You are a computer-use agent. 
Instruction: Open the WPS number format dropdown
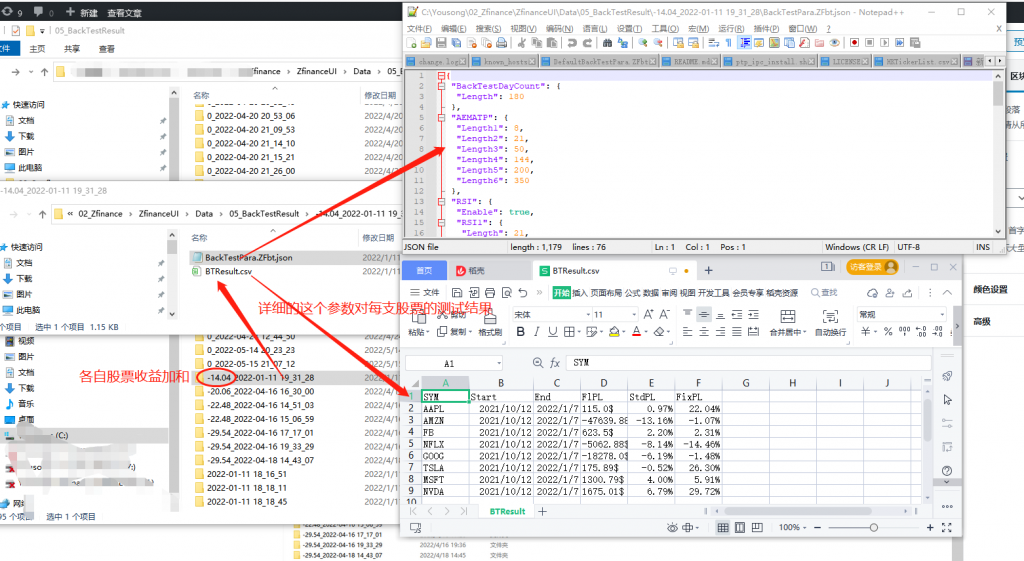point(942,315)
